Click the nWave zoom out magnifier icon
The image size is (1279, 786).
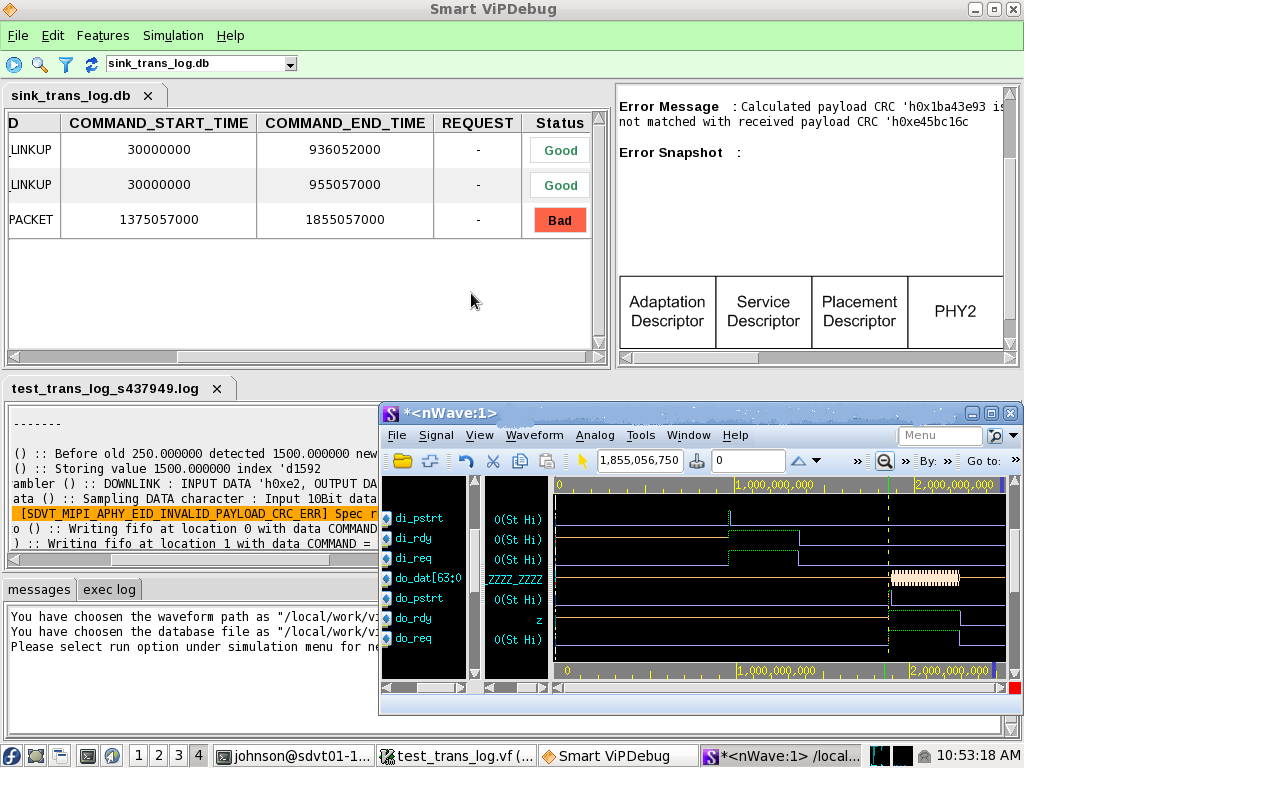click(x=885, y=461)
